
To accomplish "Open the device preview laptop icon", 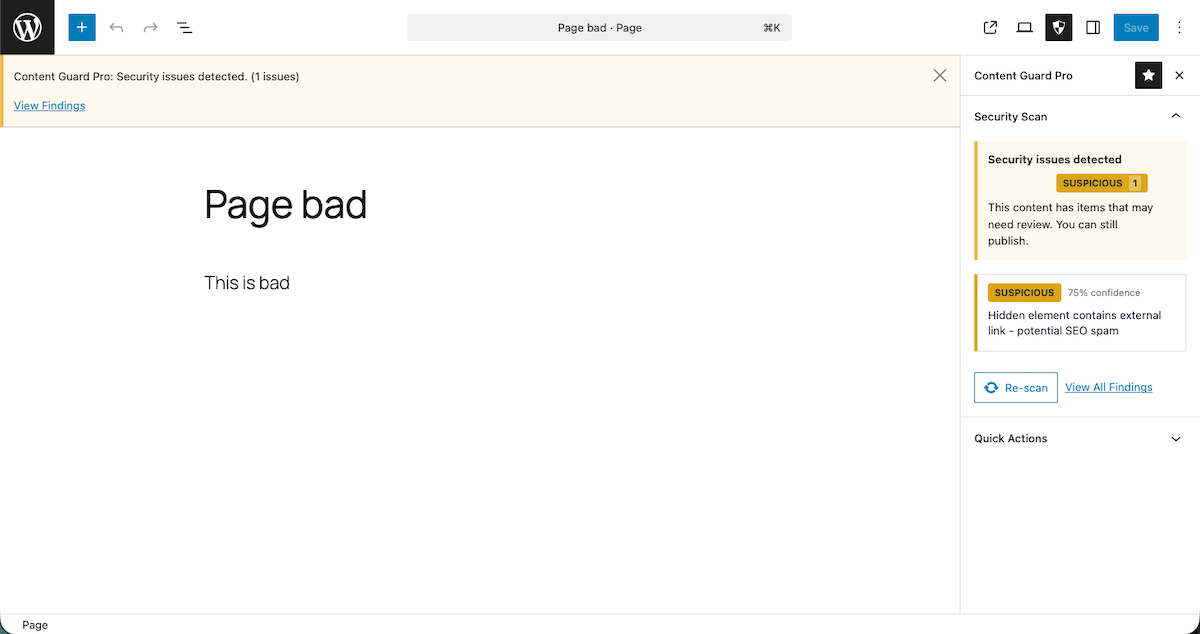I will [1024, 27].
